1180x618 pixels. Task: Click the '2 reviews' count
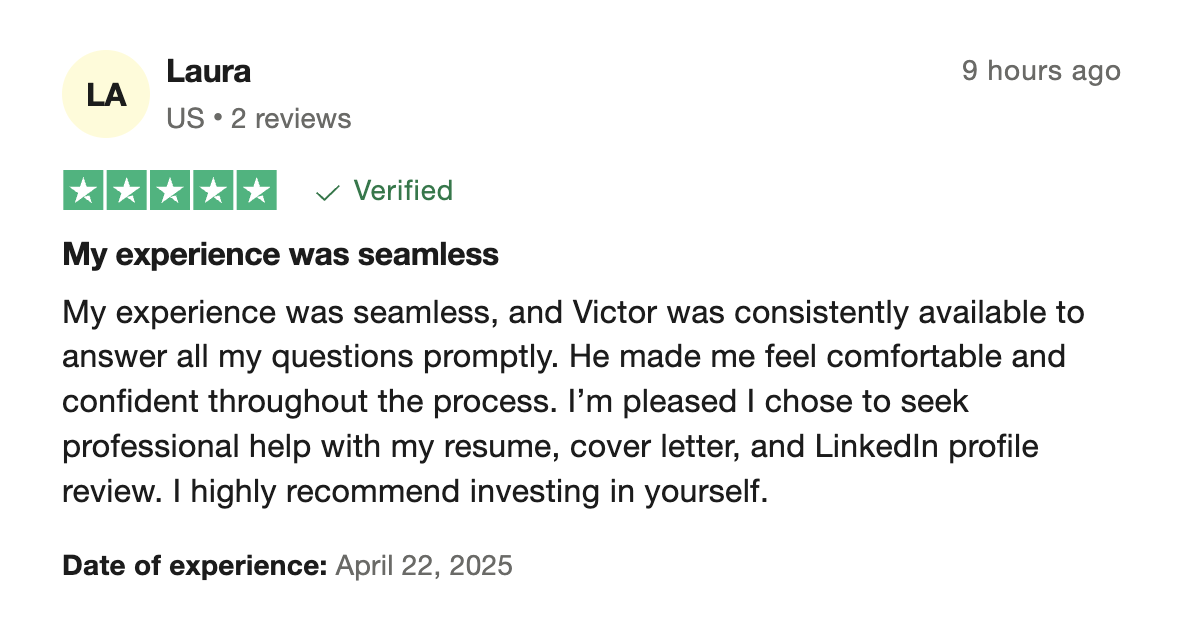[x=290, y=119]
